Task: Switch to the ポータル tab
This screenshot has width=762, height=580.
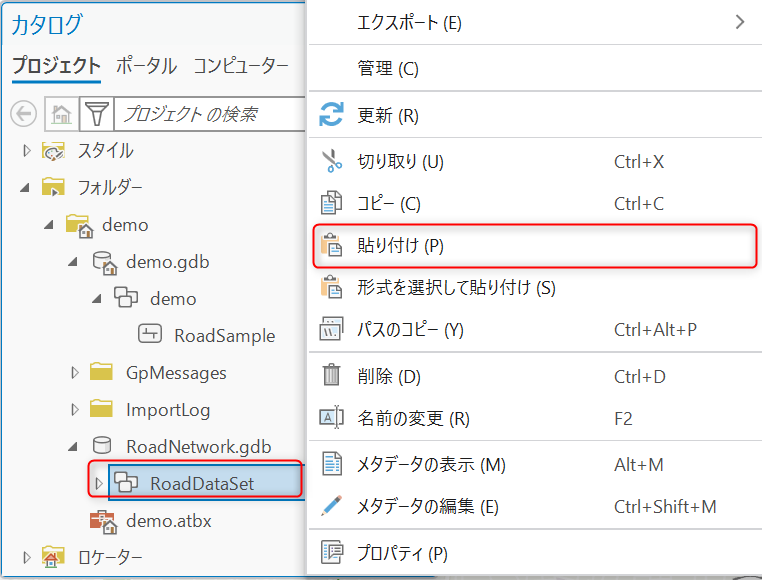Action: 146,65
